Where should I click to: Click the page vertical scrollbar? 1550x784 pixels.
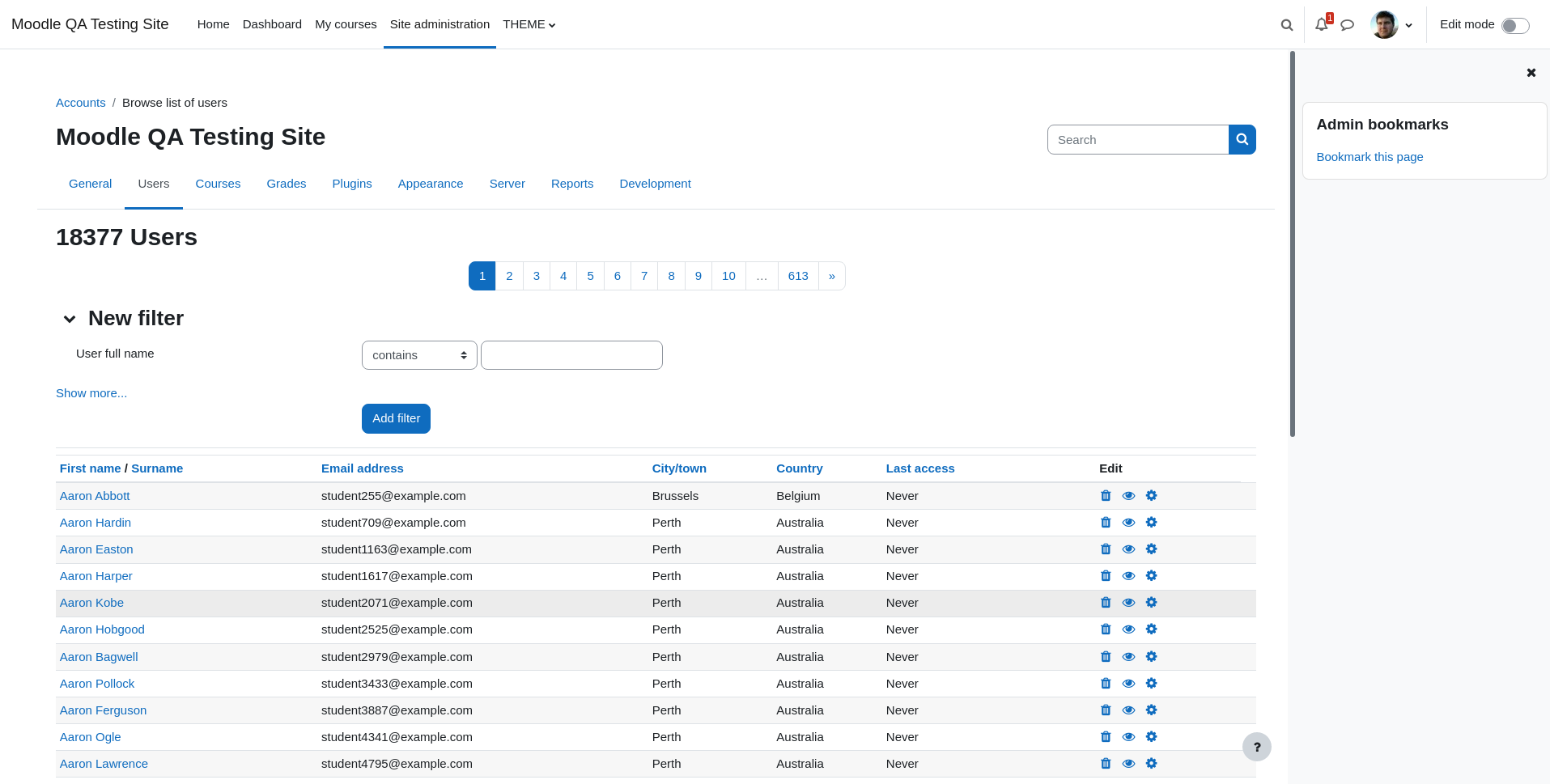point(1293,244)
